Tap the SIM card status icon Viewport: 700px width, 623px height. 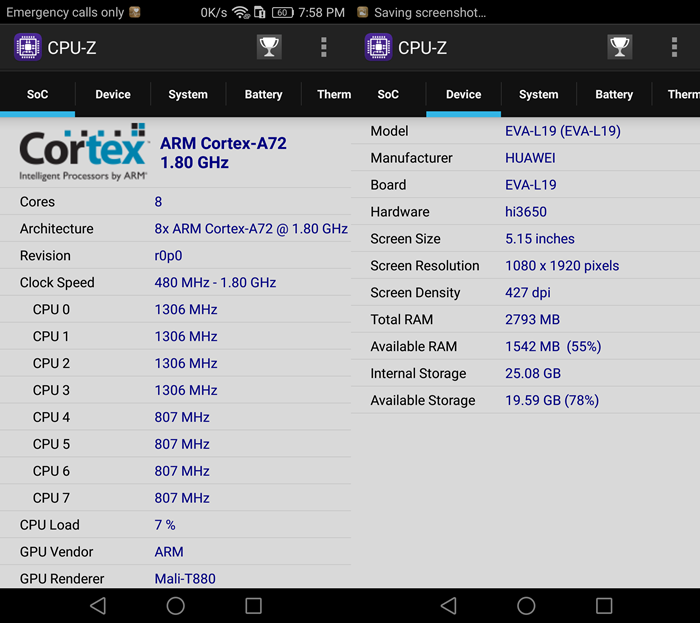(260, 12)
